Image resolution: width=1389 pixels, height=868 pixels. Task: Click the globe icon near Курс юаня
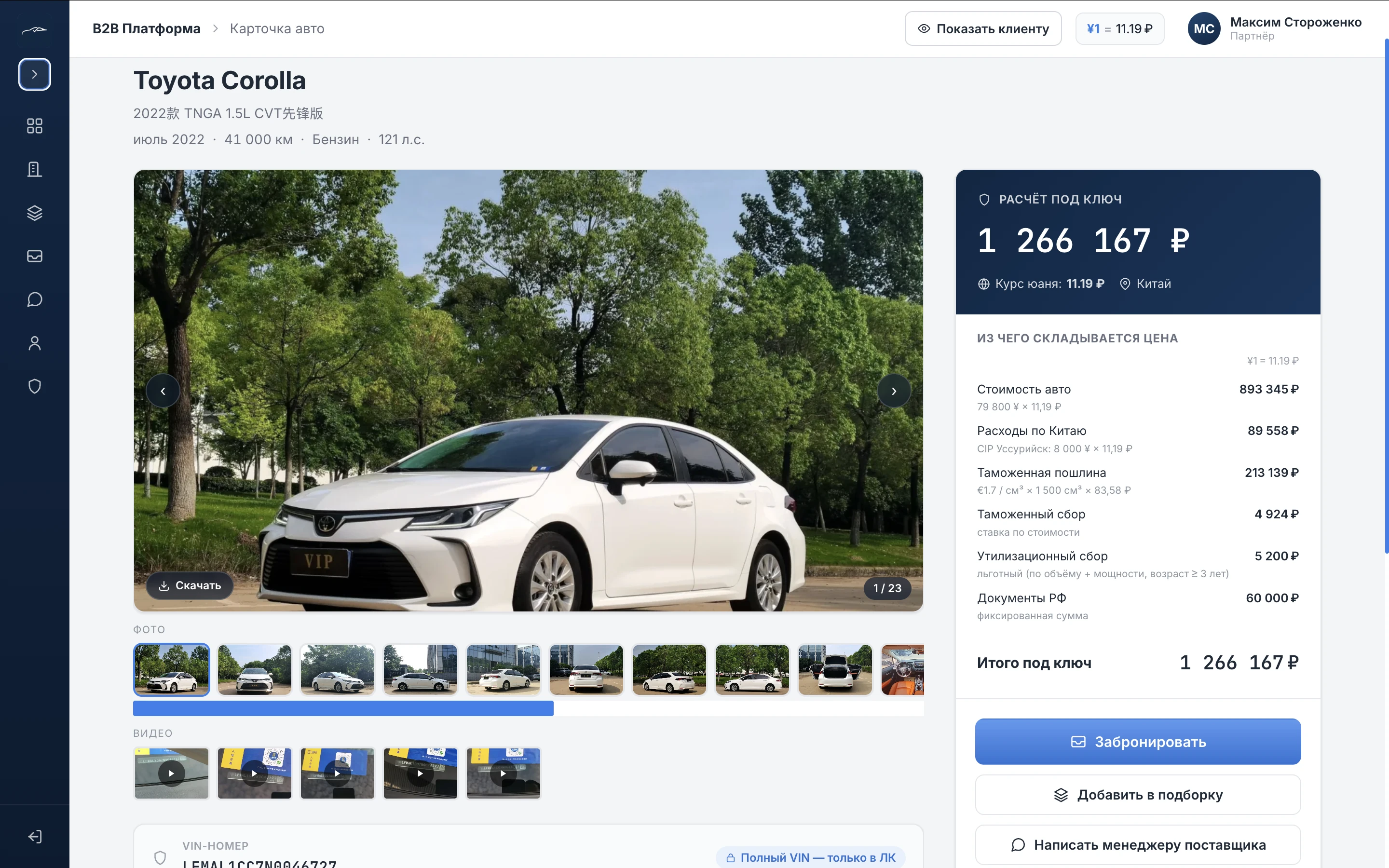[984, 284]
